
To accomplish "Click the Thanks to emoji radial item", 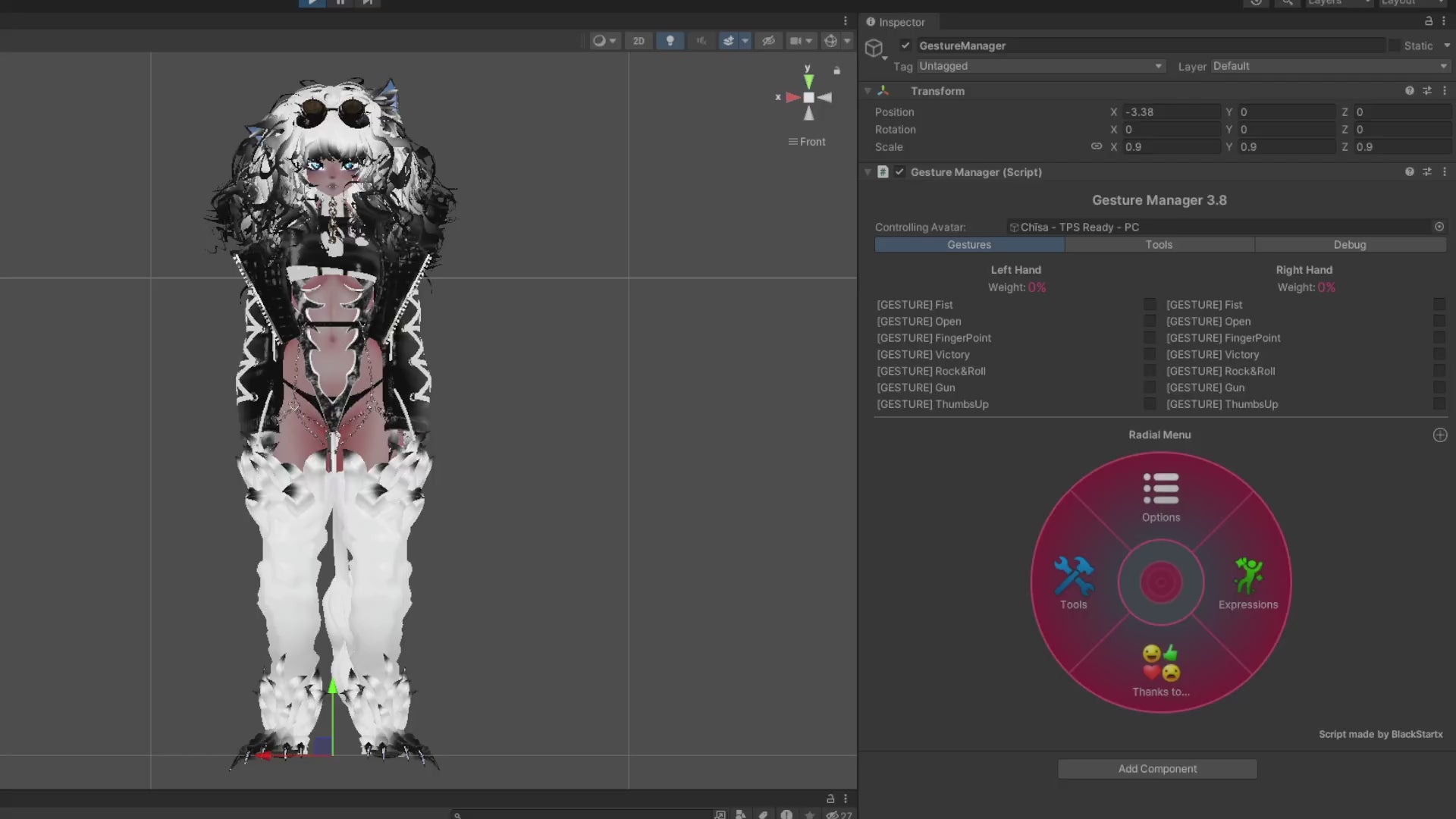I will click(1161, 670).
